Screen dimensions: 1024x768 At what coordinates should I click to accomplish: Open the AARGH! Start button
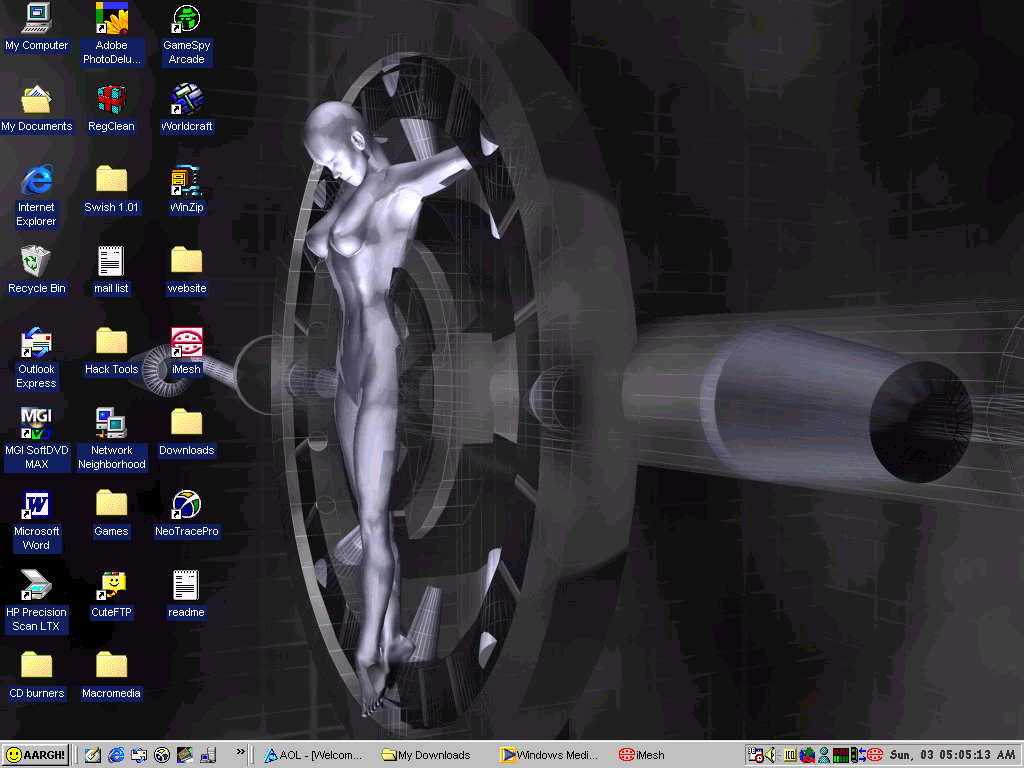click(x=35, y=755)
